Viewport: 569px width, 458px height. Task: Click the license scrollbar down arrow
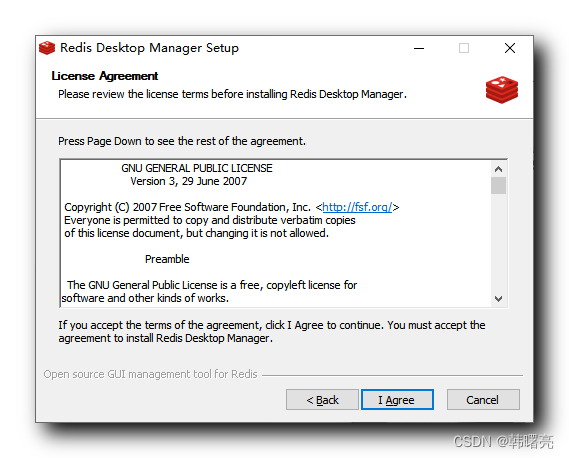click(x=498, y=299)
